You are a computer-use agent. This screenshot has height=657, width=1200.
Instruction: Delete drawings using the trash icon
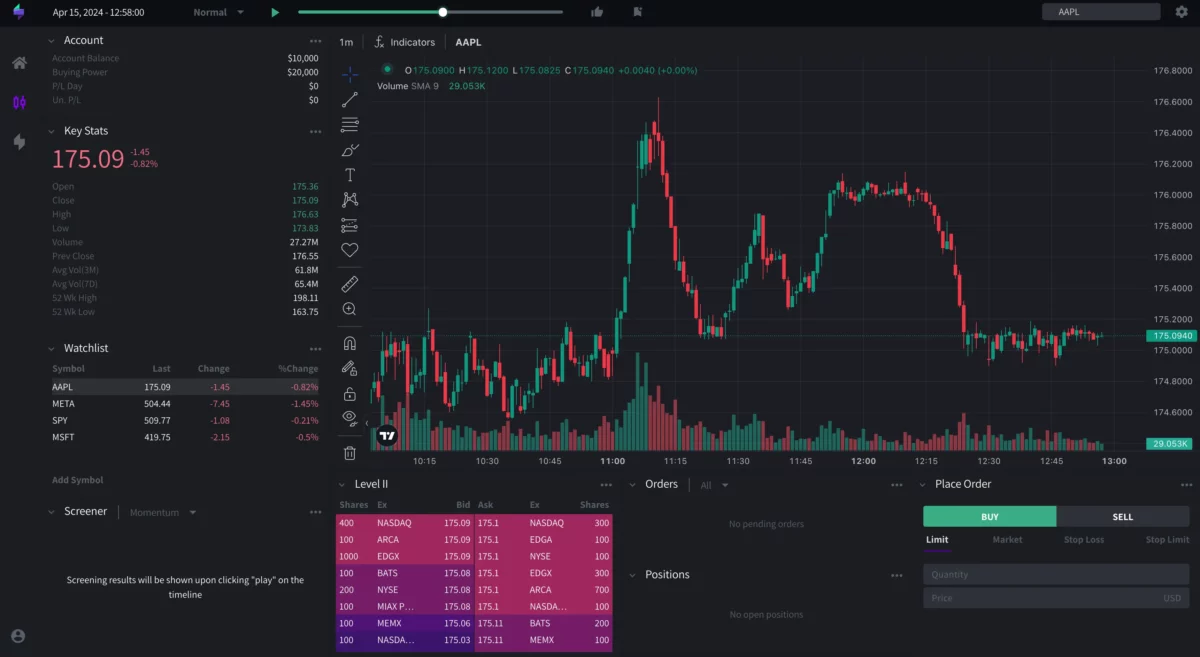pyautogui.click(x=349, y=453)
